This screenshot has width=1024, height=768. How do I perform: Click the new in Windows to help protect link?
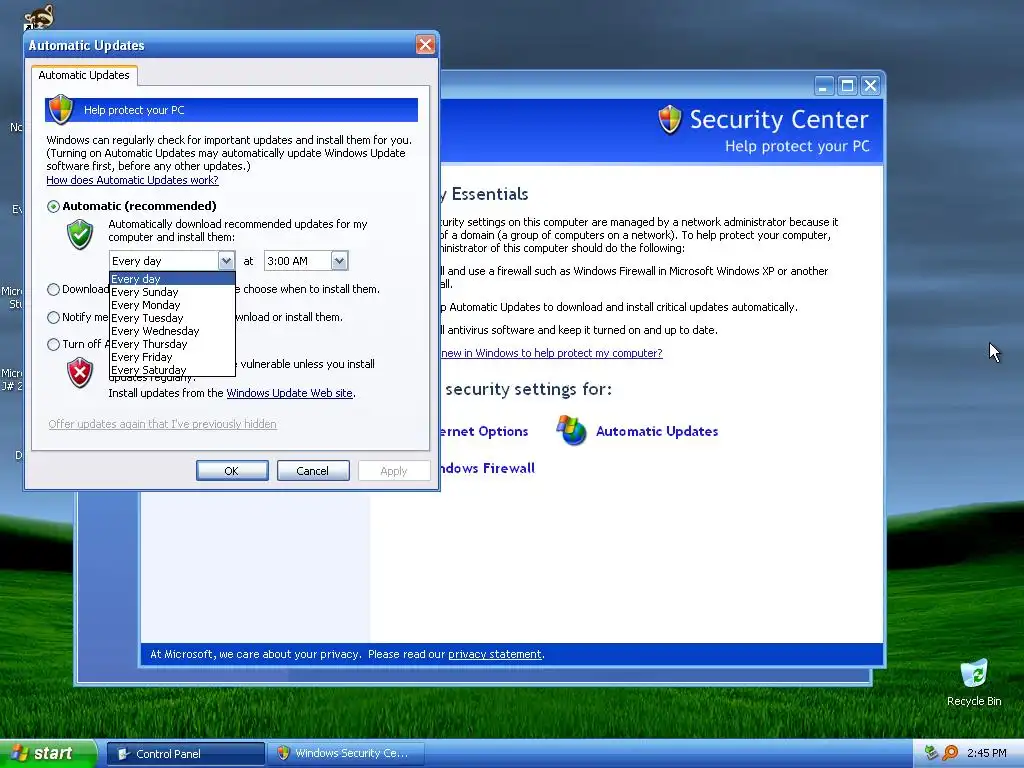click(552, 353)
